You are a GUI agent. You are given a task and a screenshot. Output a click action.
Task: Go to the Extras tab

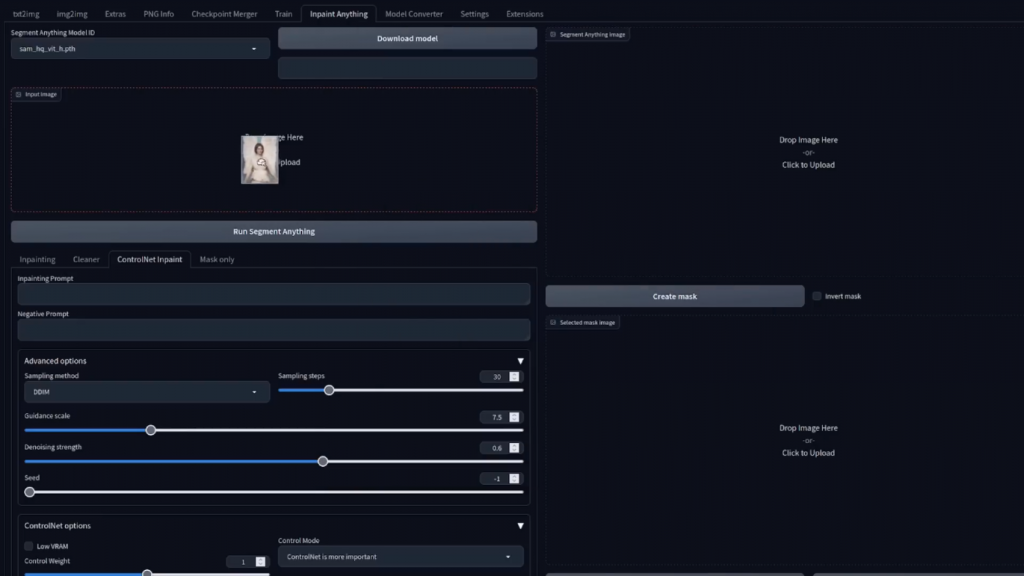pos(115,14)
